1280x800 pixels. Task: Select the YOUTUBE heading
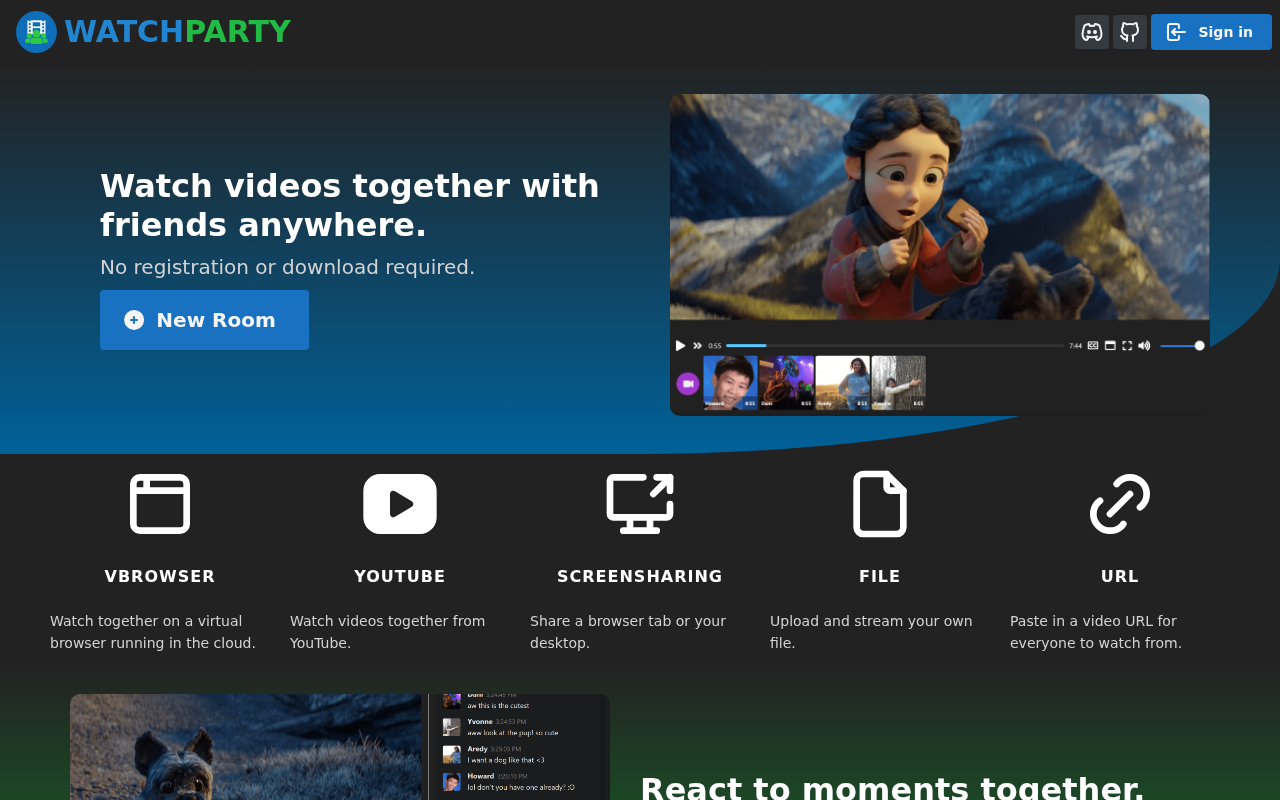click(x=400, y=577)
